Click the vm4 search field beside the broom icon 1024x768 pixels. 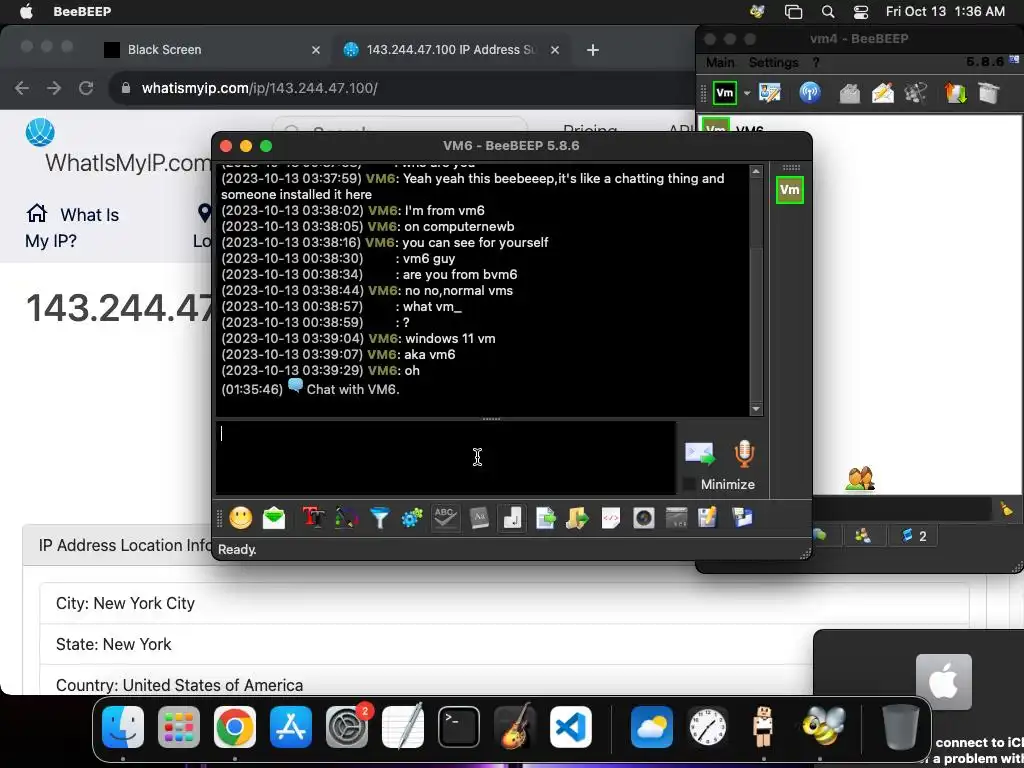901,509
